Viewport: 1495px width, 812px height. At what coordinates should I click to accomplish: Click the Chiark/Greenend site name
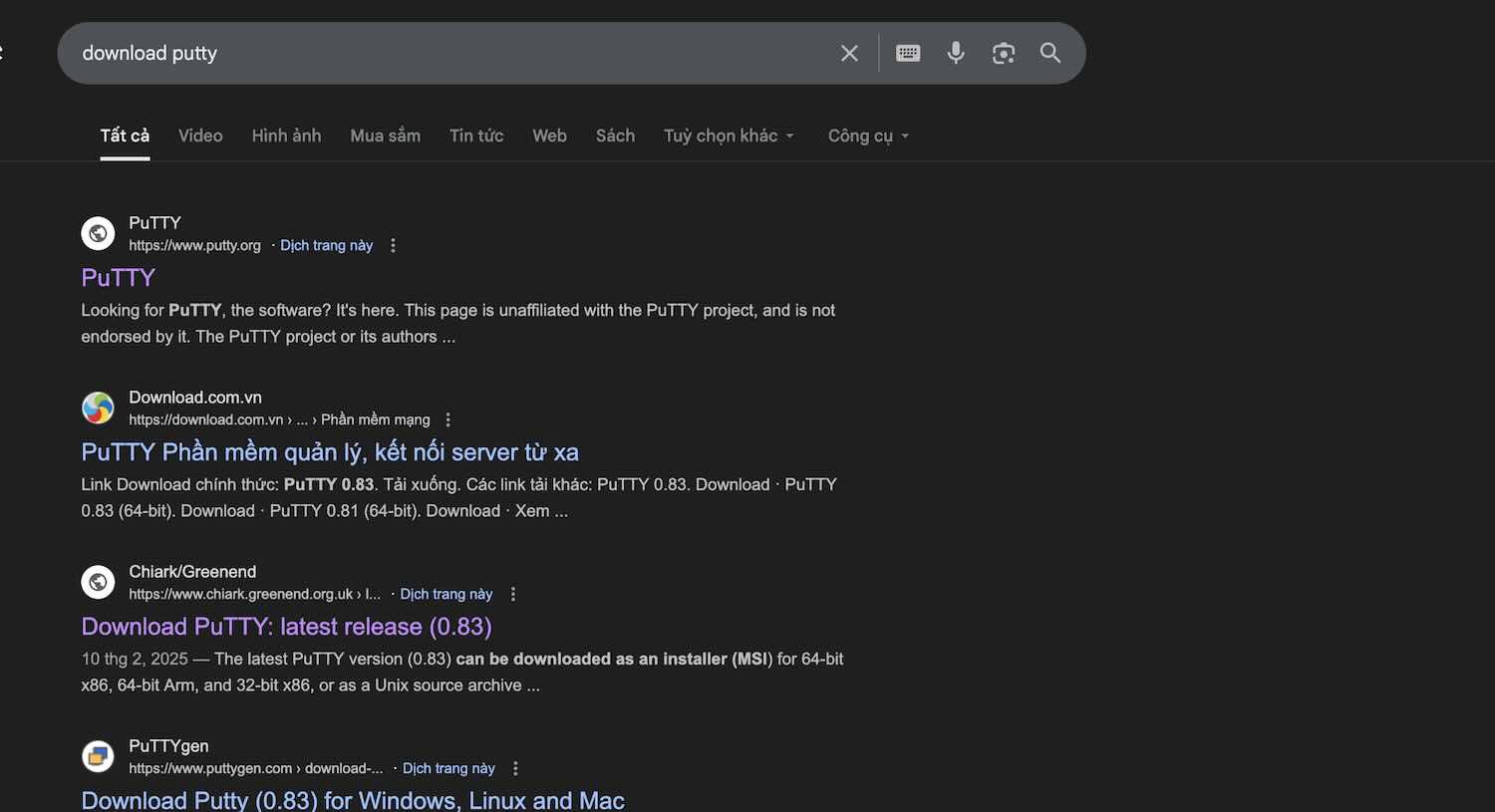point(192,572)
